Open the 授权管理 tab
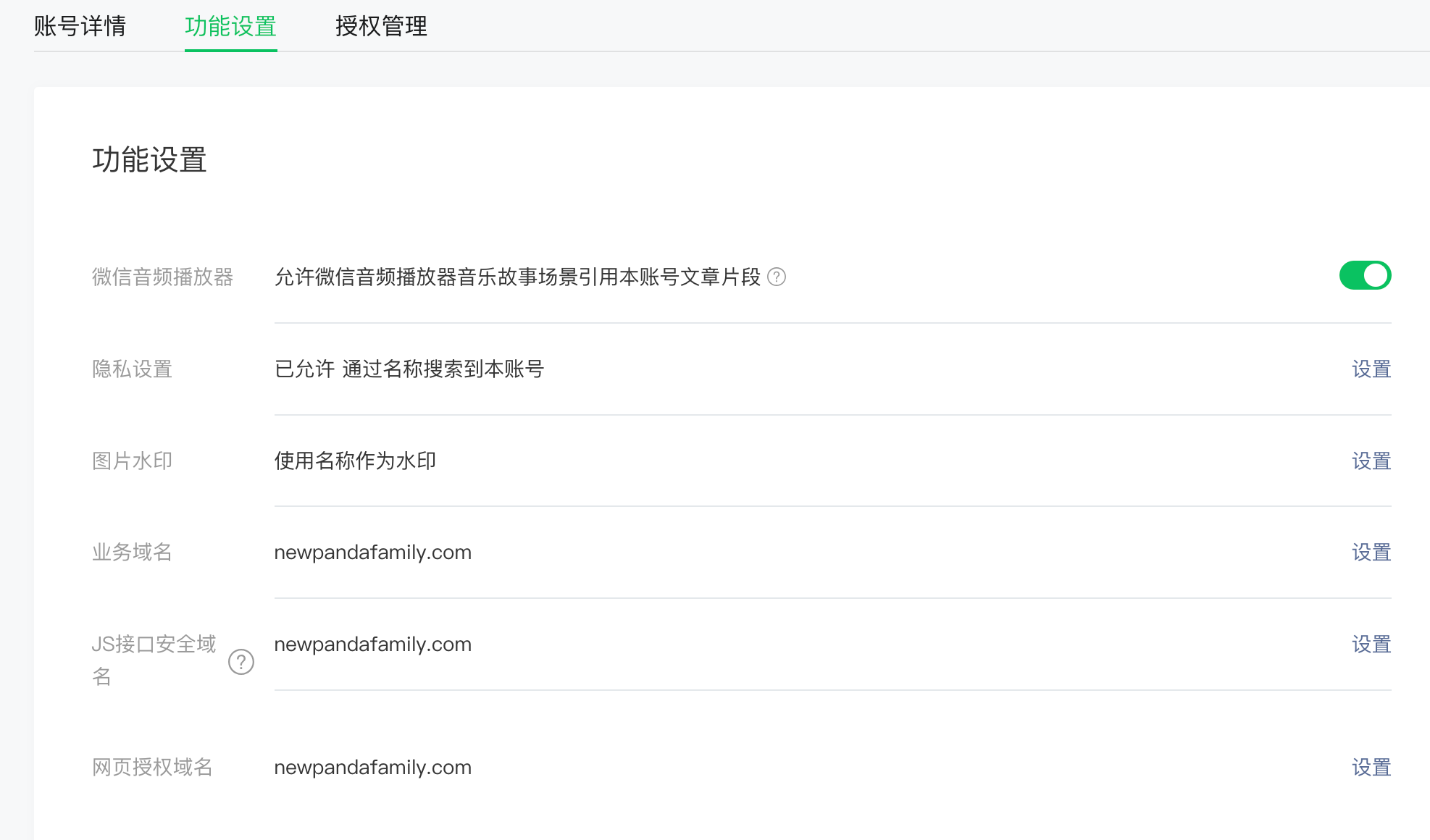The image size is (1430, 840). tap(381, 27)
